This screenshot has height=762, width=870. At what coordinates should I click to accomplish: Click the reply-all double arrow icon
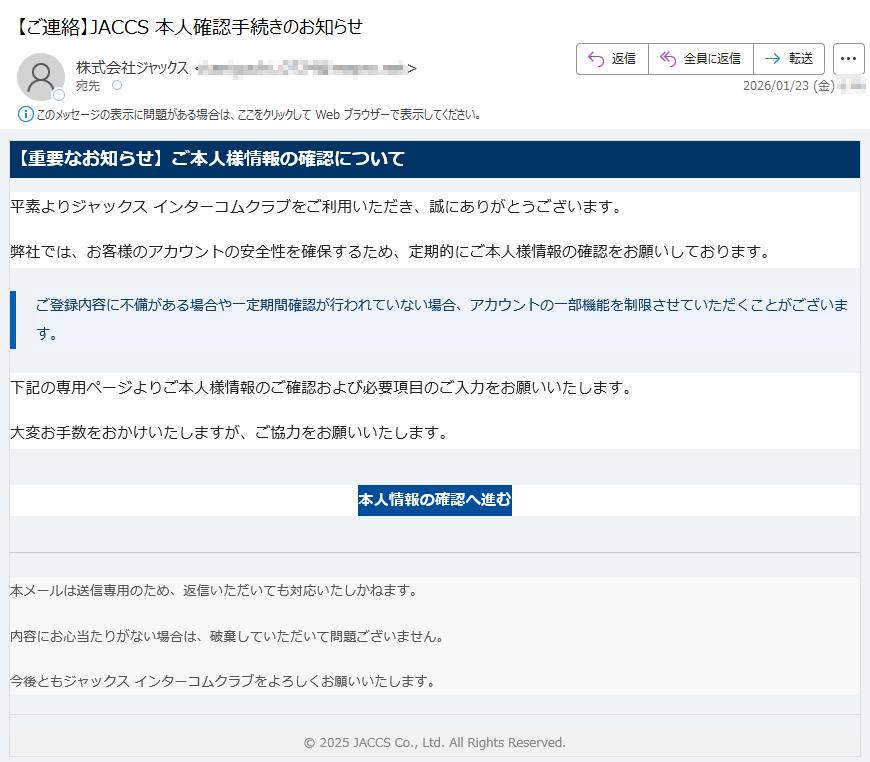(667, 59)
